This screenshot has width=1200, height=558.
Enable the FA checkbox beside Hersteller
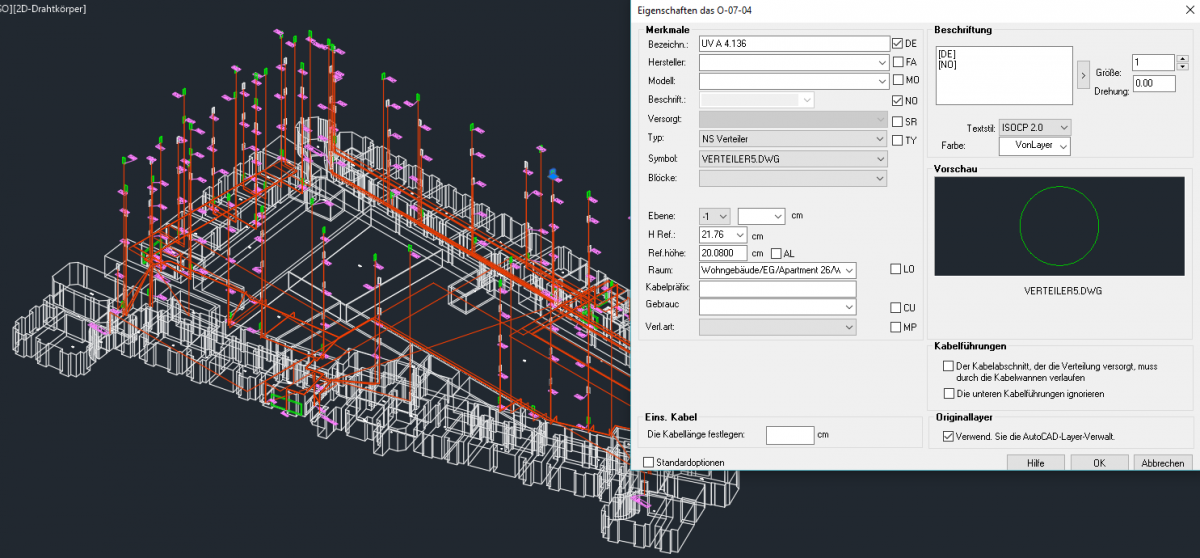[897, 62]
